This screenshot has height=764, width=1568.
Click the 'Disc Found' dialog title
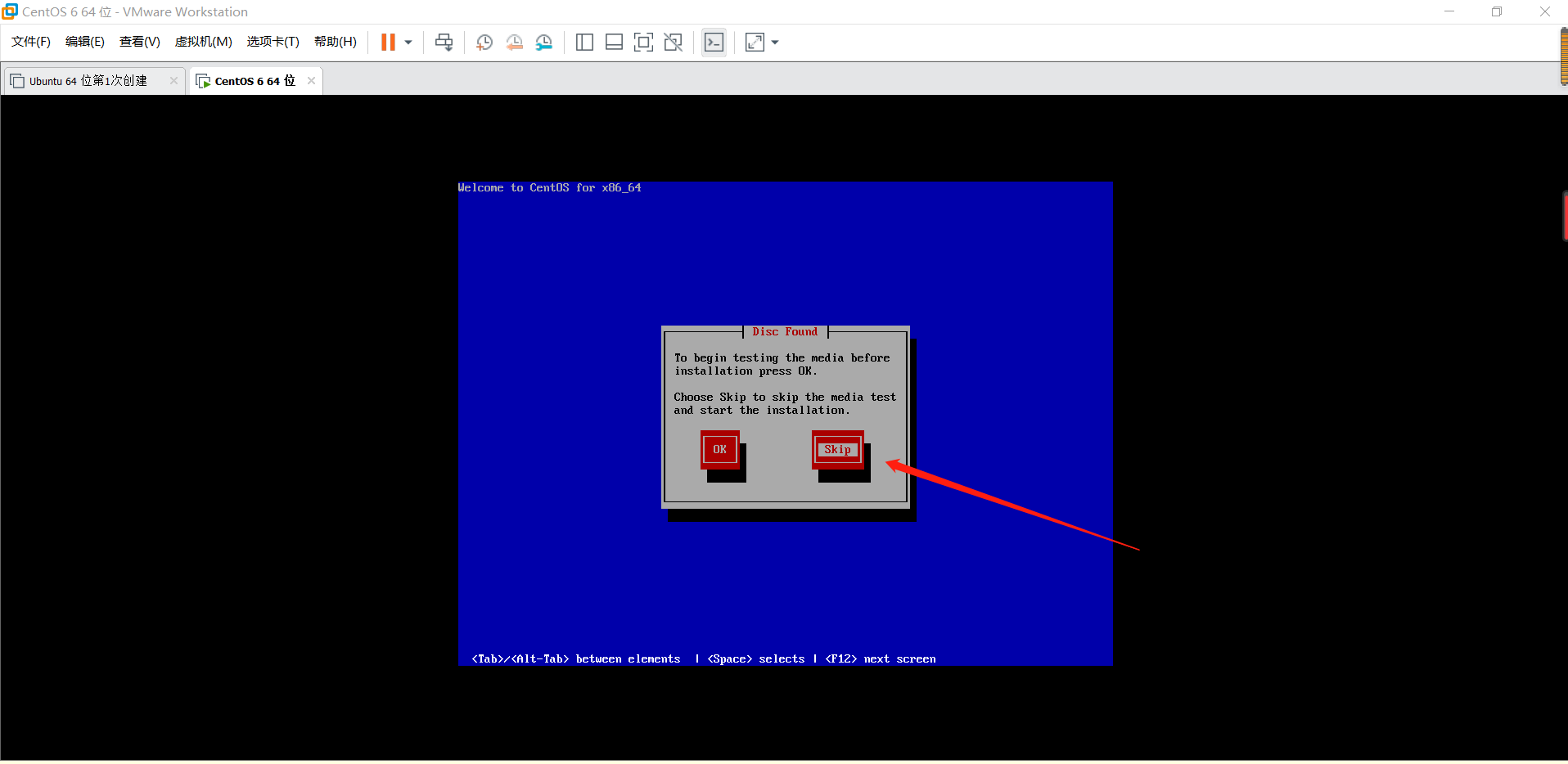point(785,331)
